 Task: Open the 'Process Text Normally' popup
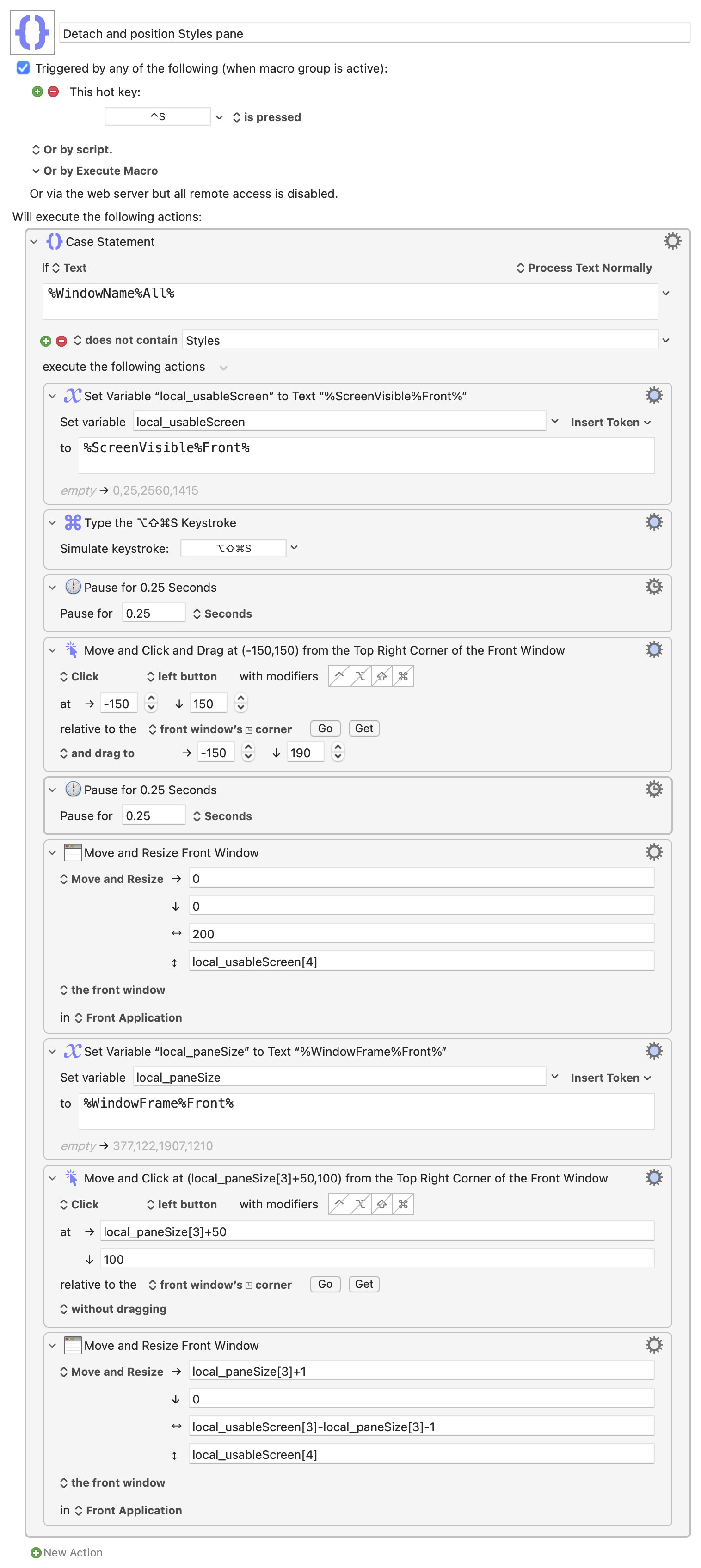click(584, 268)
